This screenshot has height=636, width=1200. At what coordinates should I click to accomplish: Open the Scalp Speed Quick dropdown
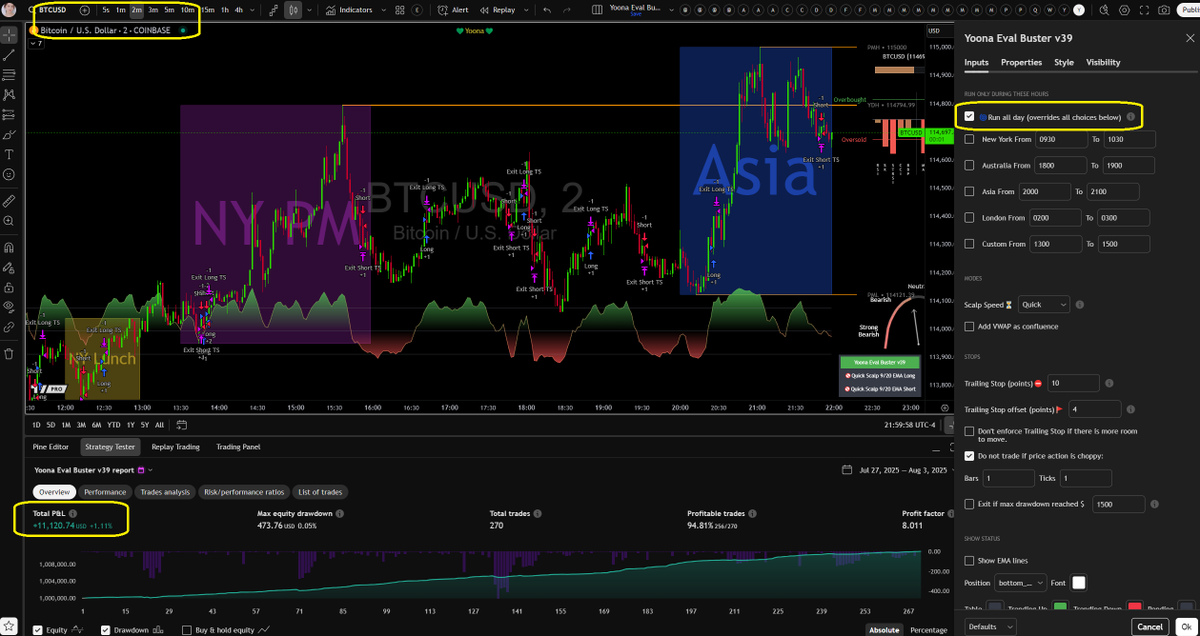point(1043,304)
